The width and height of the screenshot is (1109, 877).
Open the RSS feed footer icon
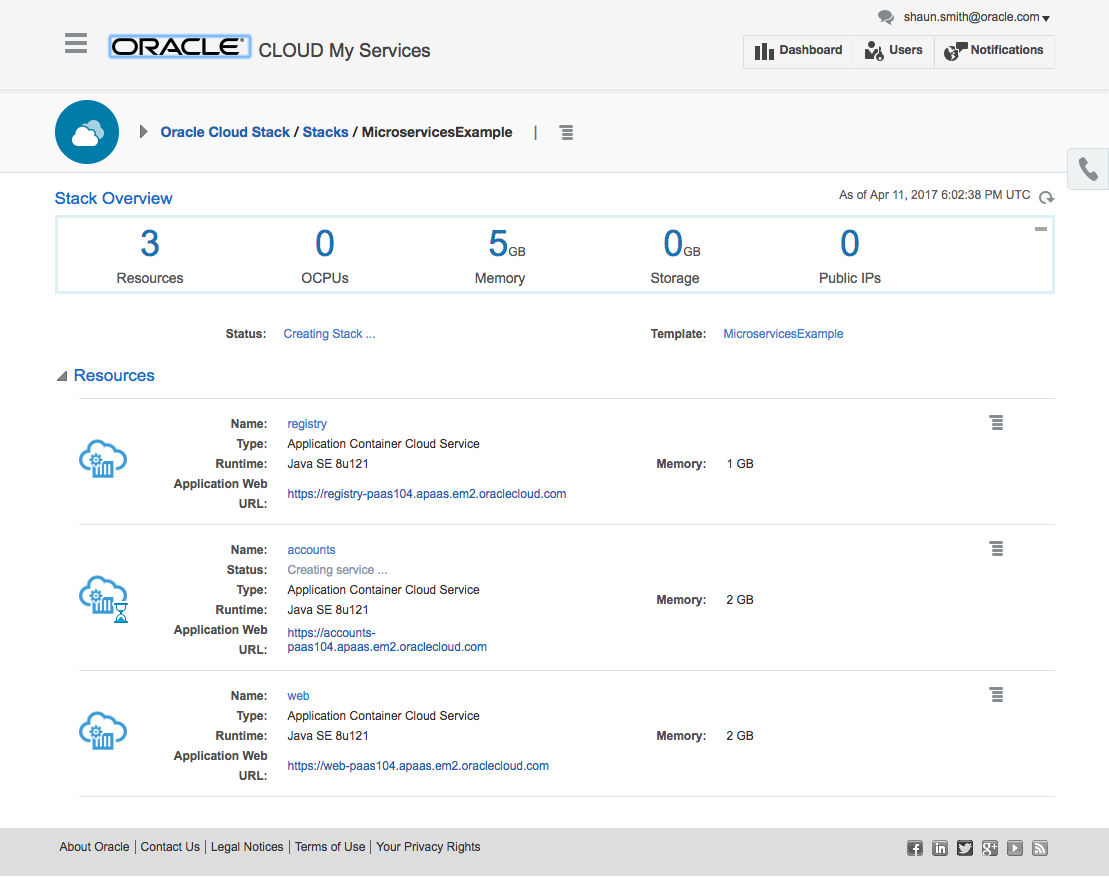coord(1040,848)
